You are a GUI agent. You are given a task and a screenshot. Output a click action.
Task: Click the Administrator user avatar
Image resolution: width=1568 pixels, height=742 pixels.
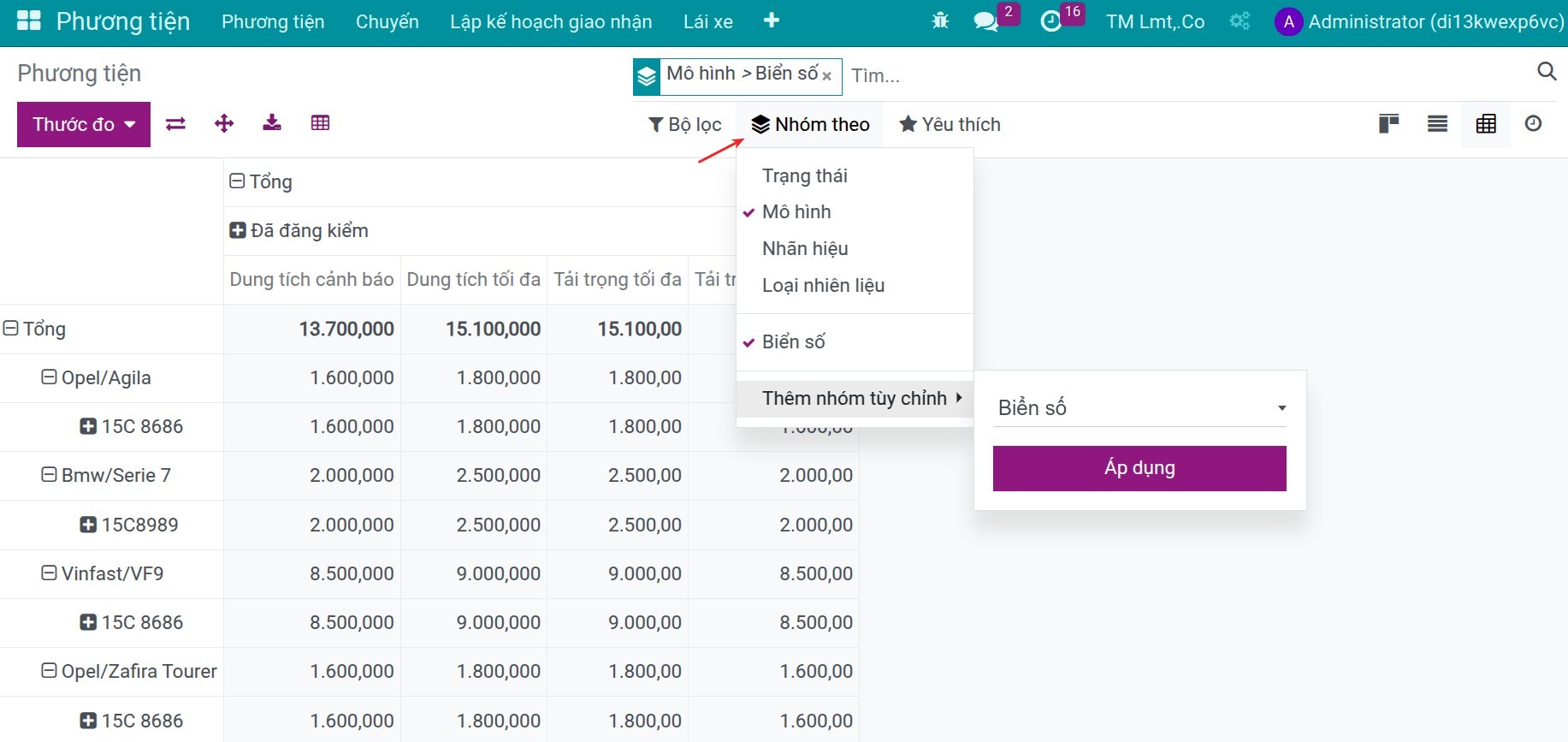1288,21
